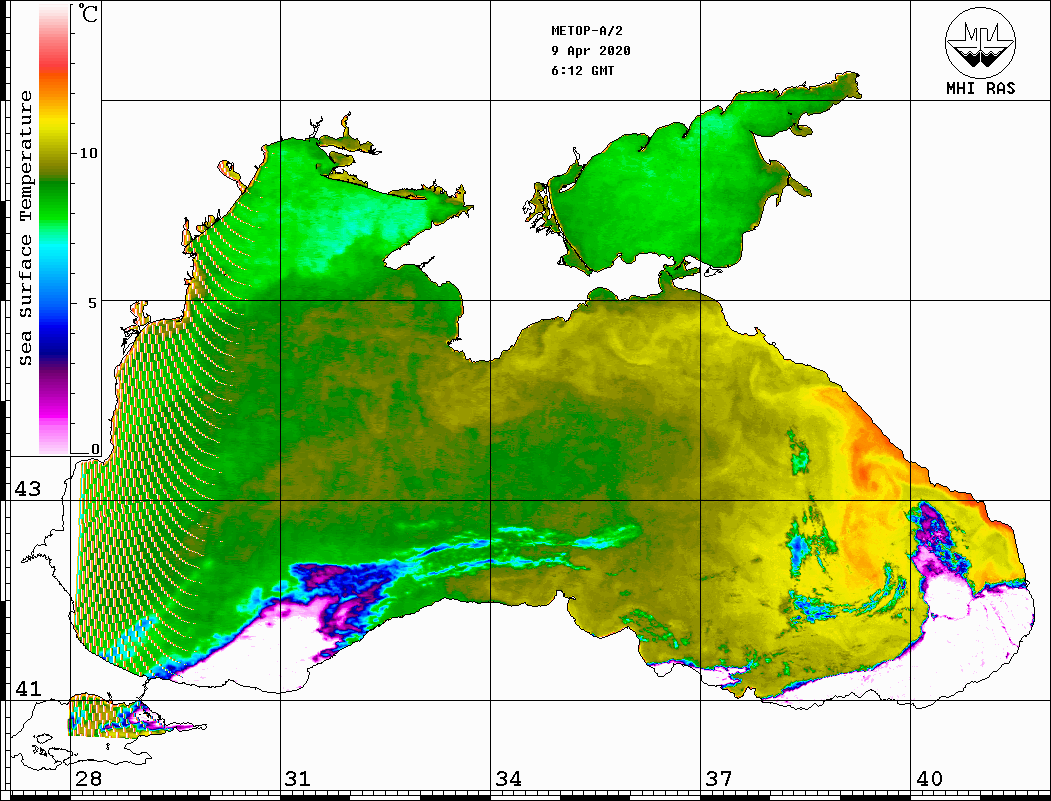The image size is (1051, 801).
Task: Select the '6:12 GMT' time text
Action: point(582,70)
